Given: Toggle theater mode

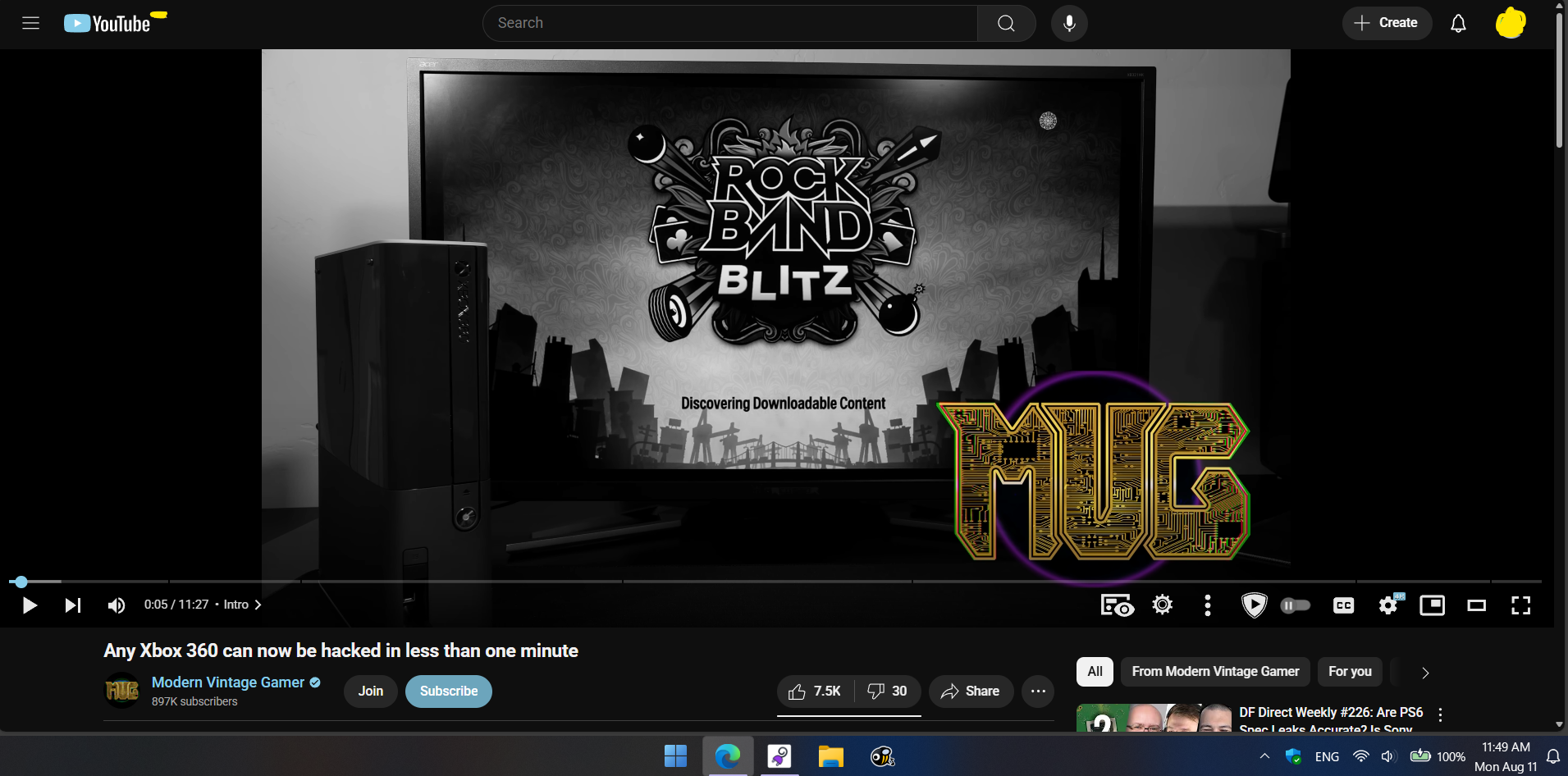Looking at the screenshot, I should pyautogui.click(x=1477, y=605).
